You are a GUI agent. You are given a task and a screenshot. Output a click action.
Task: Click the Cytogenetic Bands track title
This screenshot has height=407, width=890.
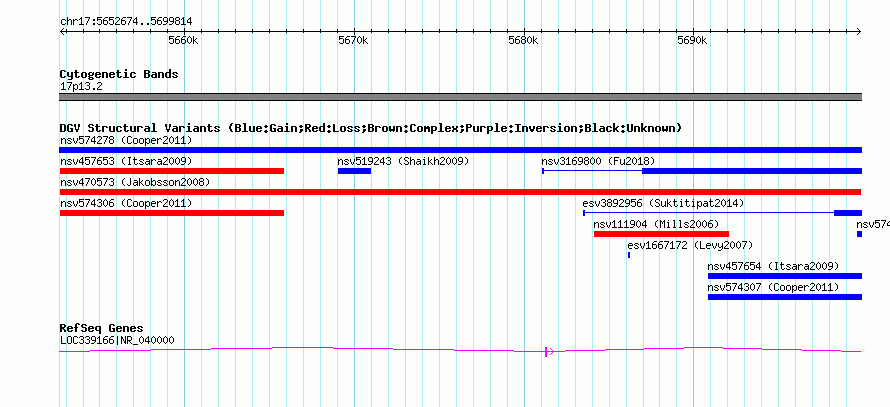(x=119, y=74)
